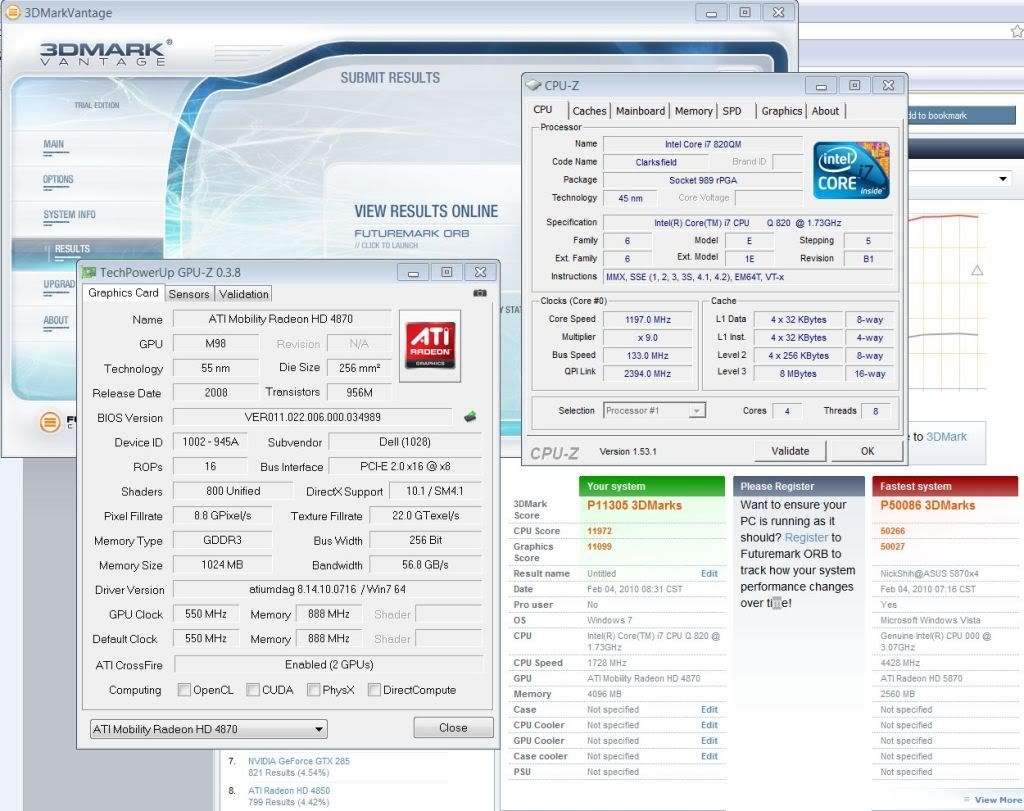Click the Intel Core i7 logo in CPU-Z

tap(851, 170)
